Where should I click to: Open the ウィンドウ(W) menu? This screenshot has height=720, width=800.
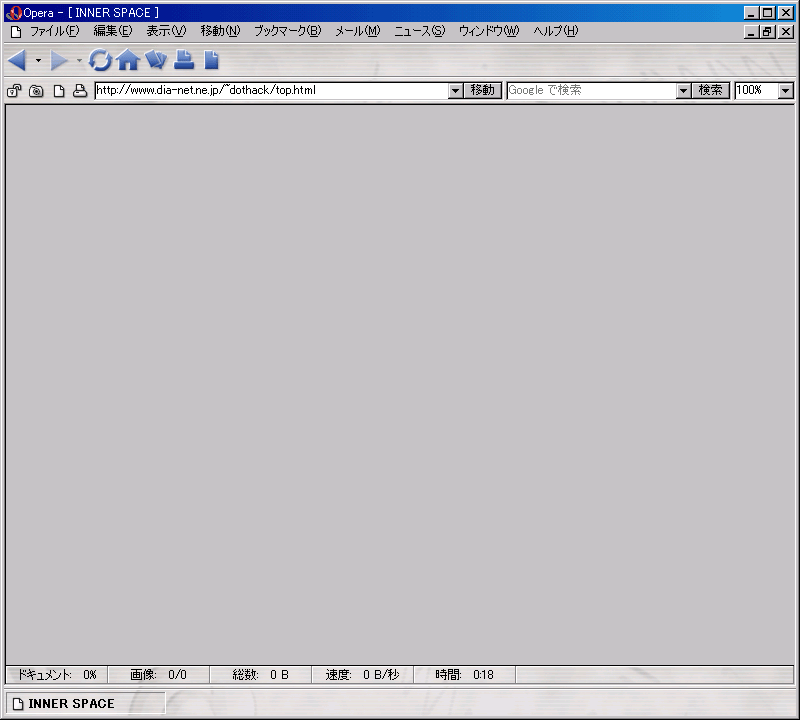coord(489,31)
